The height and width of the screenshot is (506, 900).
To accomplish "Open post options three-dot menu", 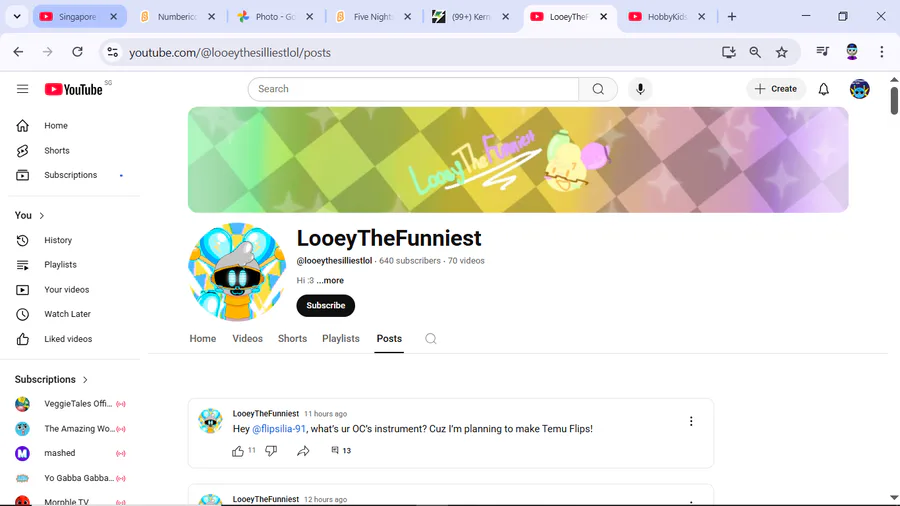I will (691, 421).
